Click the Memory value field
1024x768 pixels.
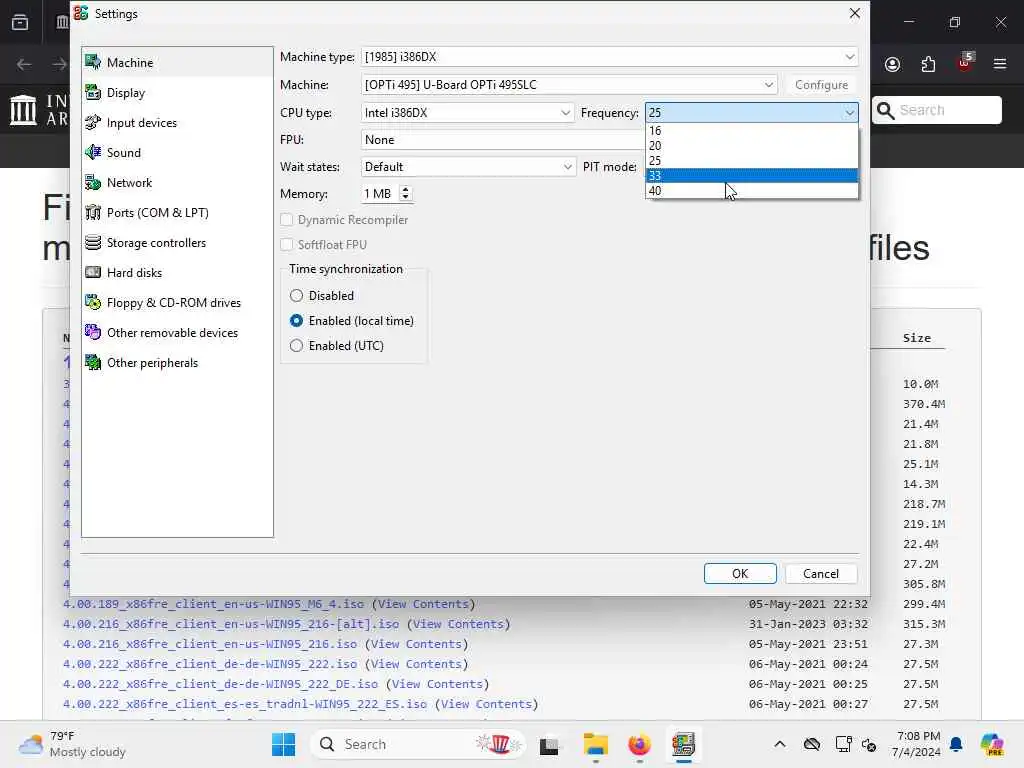coord(379,193)
